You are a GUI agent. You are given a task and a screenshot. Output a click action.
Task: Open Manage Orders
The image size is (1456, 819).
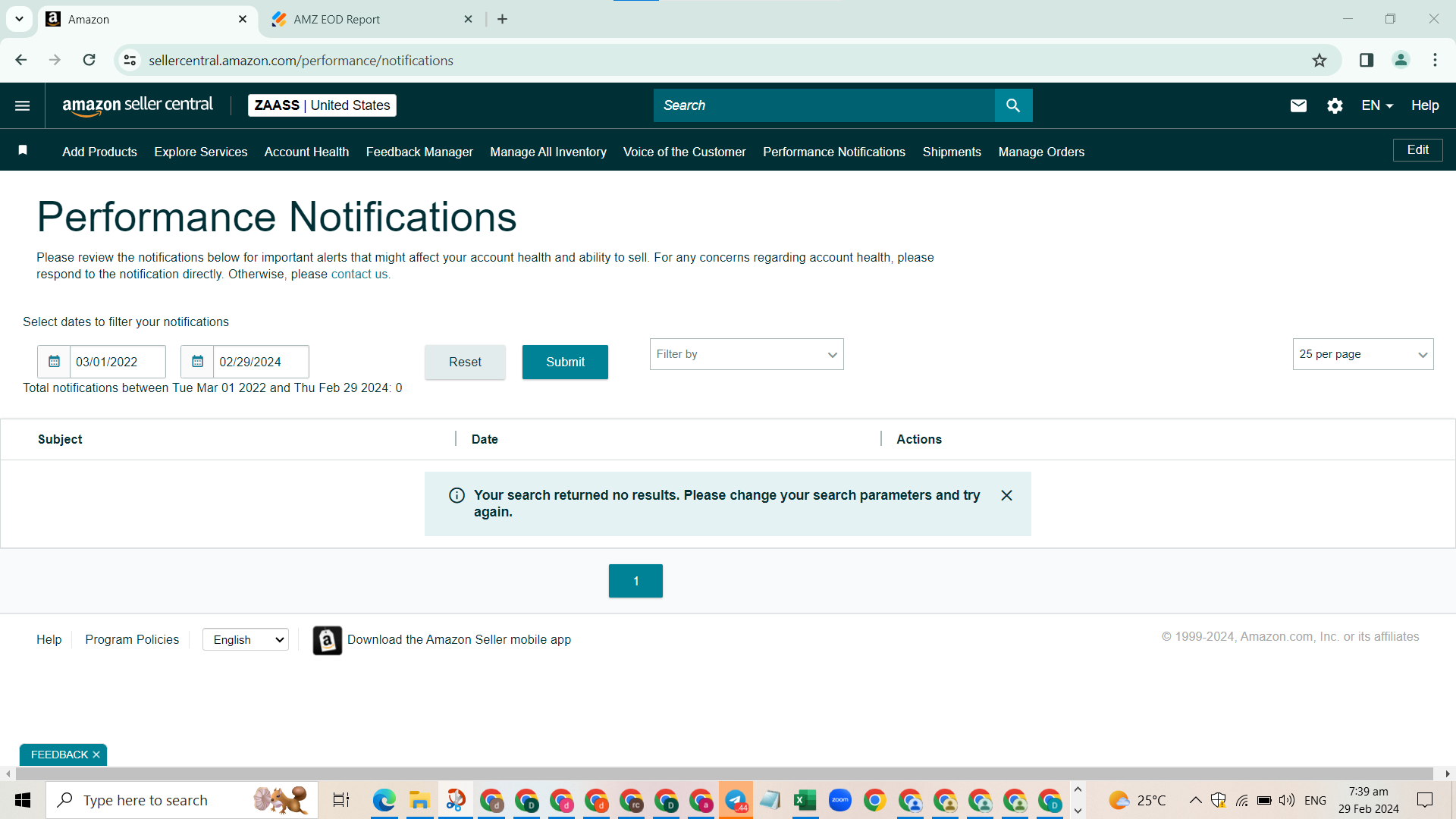pyautogui.click(x=1041, y=152)
